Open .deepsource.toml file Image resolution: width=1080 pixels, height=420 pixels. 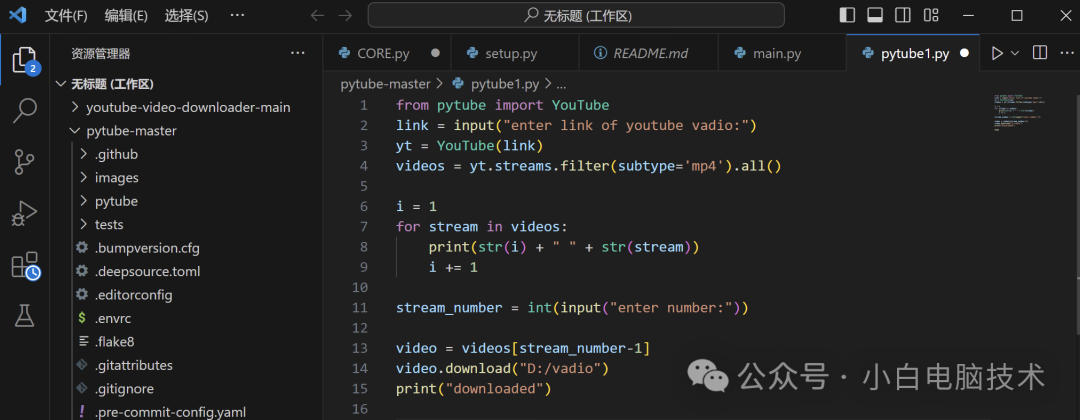pos(187,271)
